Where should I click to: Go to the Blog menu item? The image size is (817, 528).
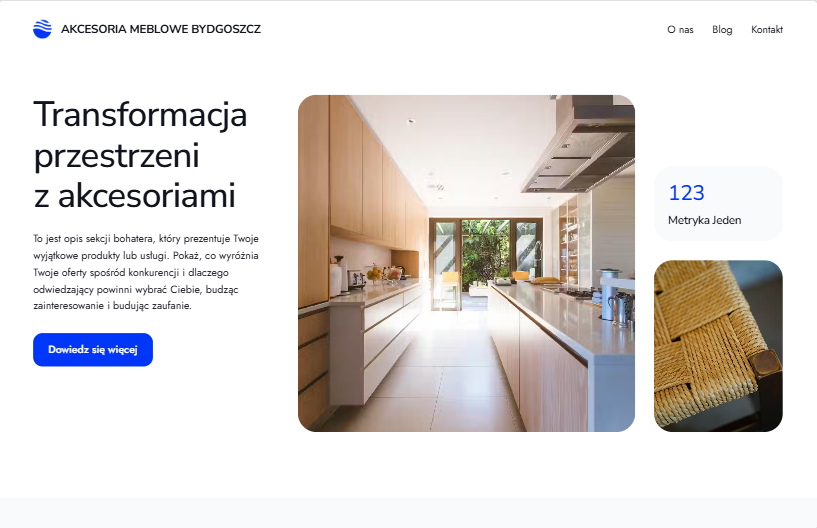(722, 30)
